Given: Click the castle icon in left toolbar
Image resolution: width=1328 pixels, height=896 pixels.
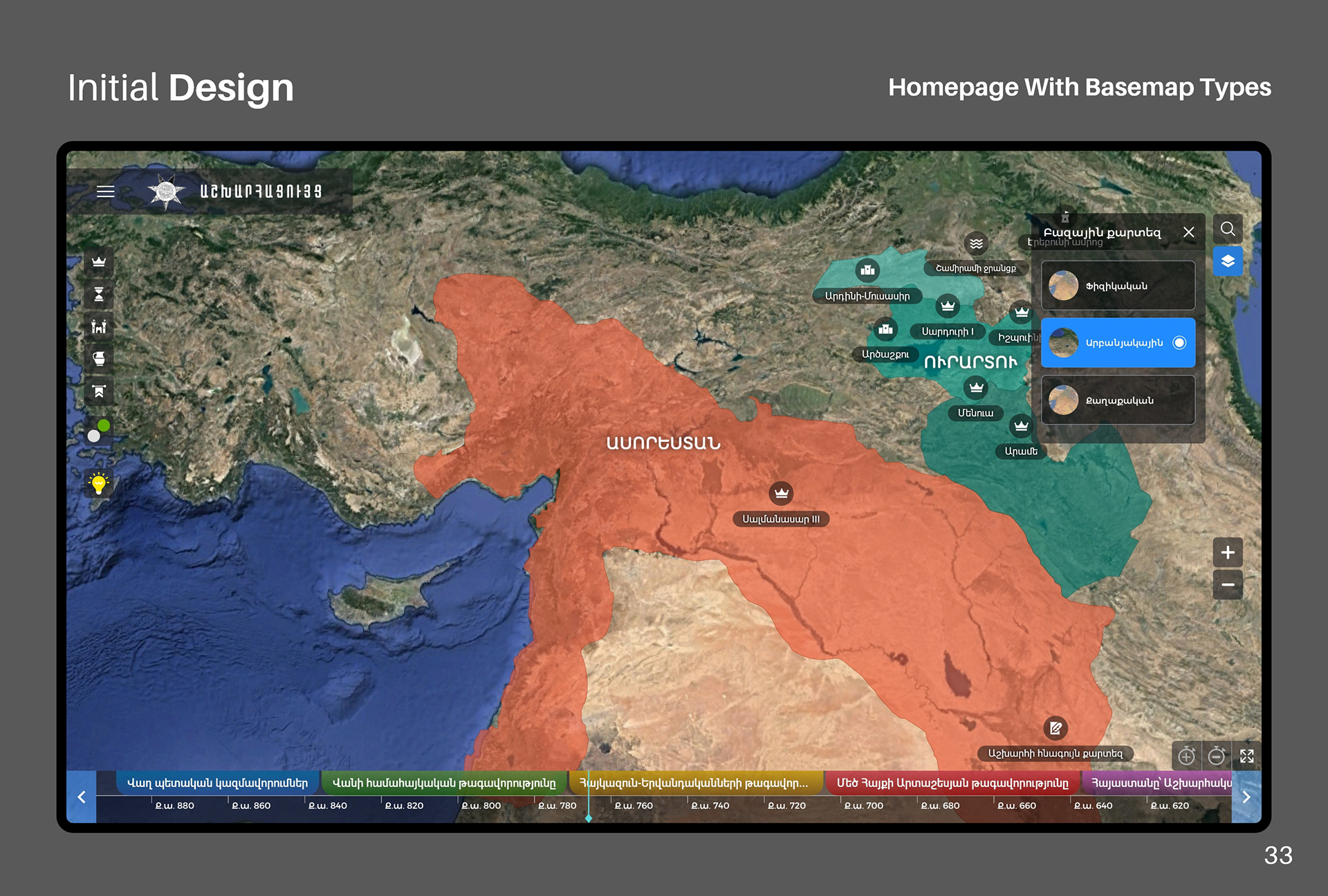Looking at the screenshot, I should pyautogui.click(x=99, y=326).
